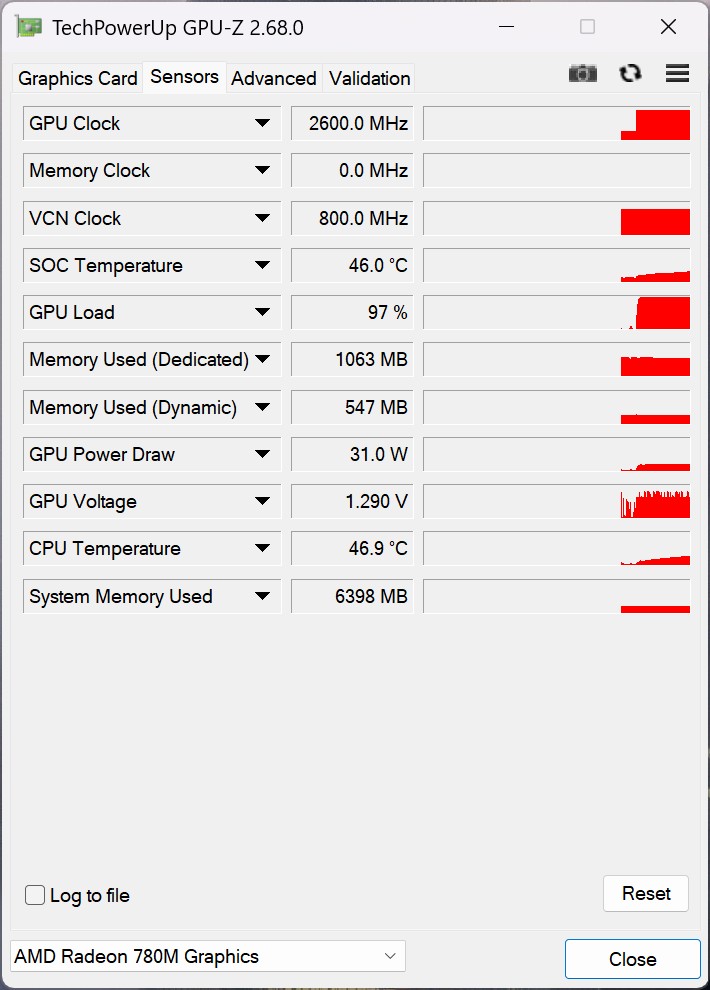This screenshot has width=710, height=990.
Task: Enable the Log to file checkbox
Action: [35, 895]
